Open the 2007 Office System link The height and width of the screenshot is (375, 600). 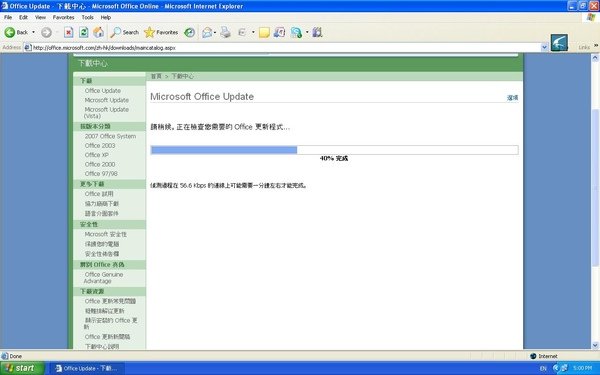[110, 136]
